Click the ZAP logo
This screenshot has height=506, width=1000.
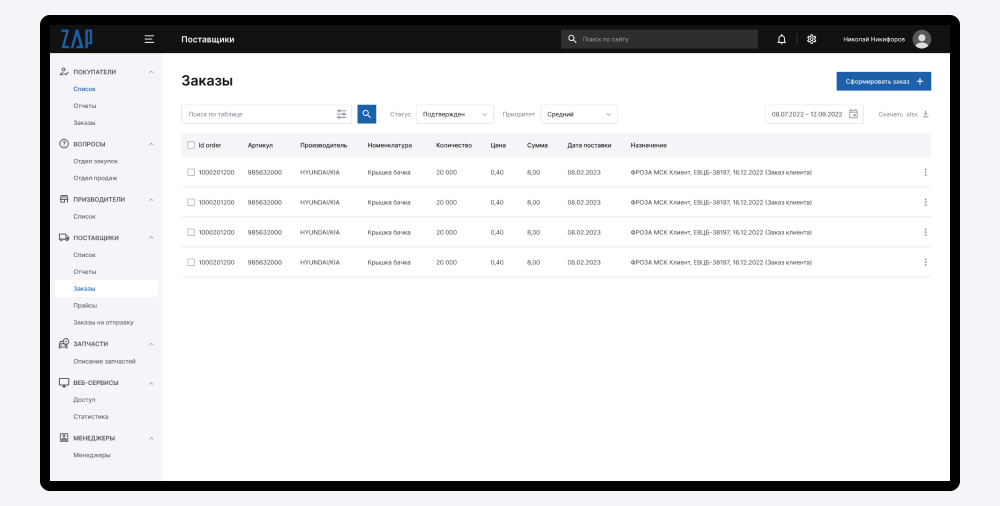[x=77, y=39]
